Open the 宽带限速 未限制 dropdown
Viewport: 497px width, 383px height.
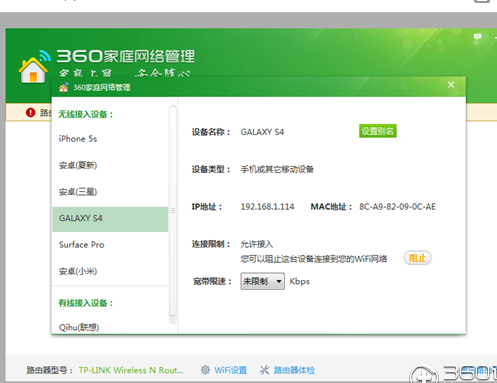click(x=263, y=281)
